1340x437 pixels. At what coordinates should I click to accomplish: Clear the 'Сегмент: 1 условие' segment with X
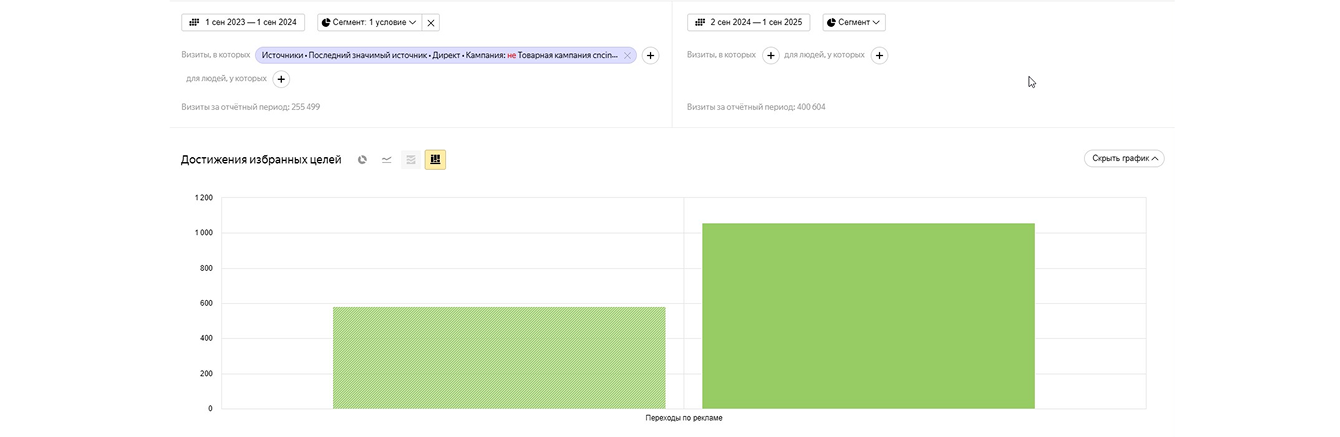(431, 22)
